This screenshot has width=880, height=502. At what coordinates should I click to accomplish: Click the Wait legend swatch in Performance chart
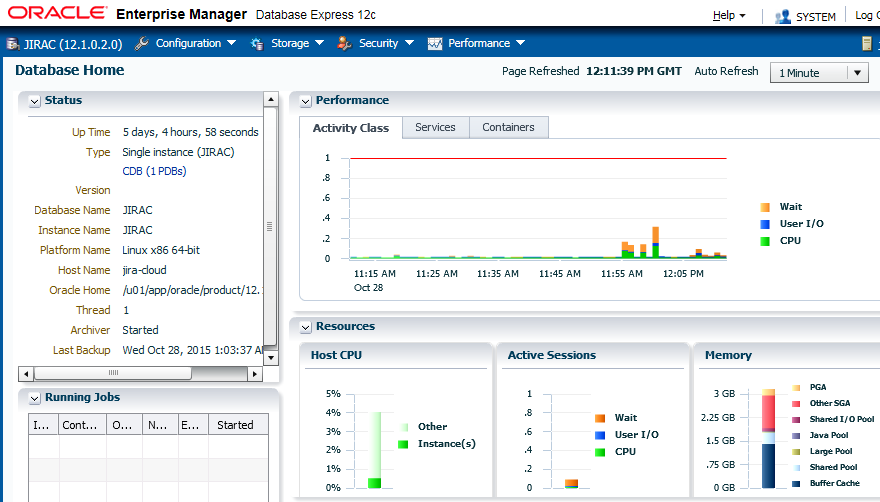(x=765, y=207)
